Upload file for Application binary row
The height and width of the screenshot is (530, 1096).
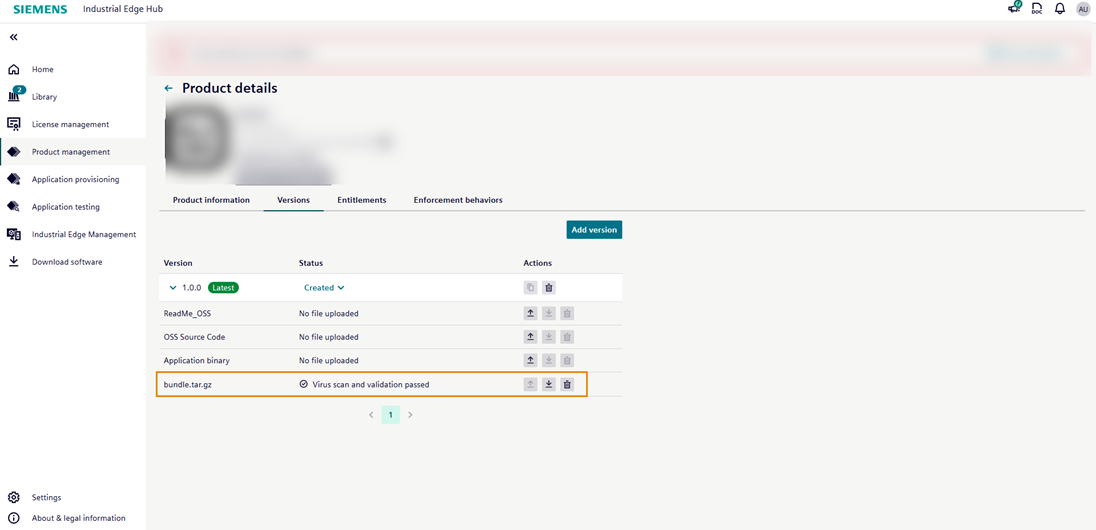(531, 360)
